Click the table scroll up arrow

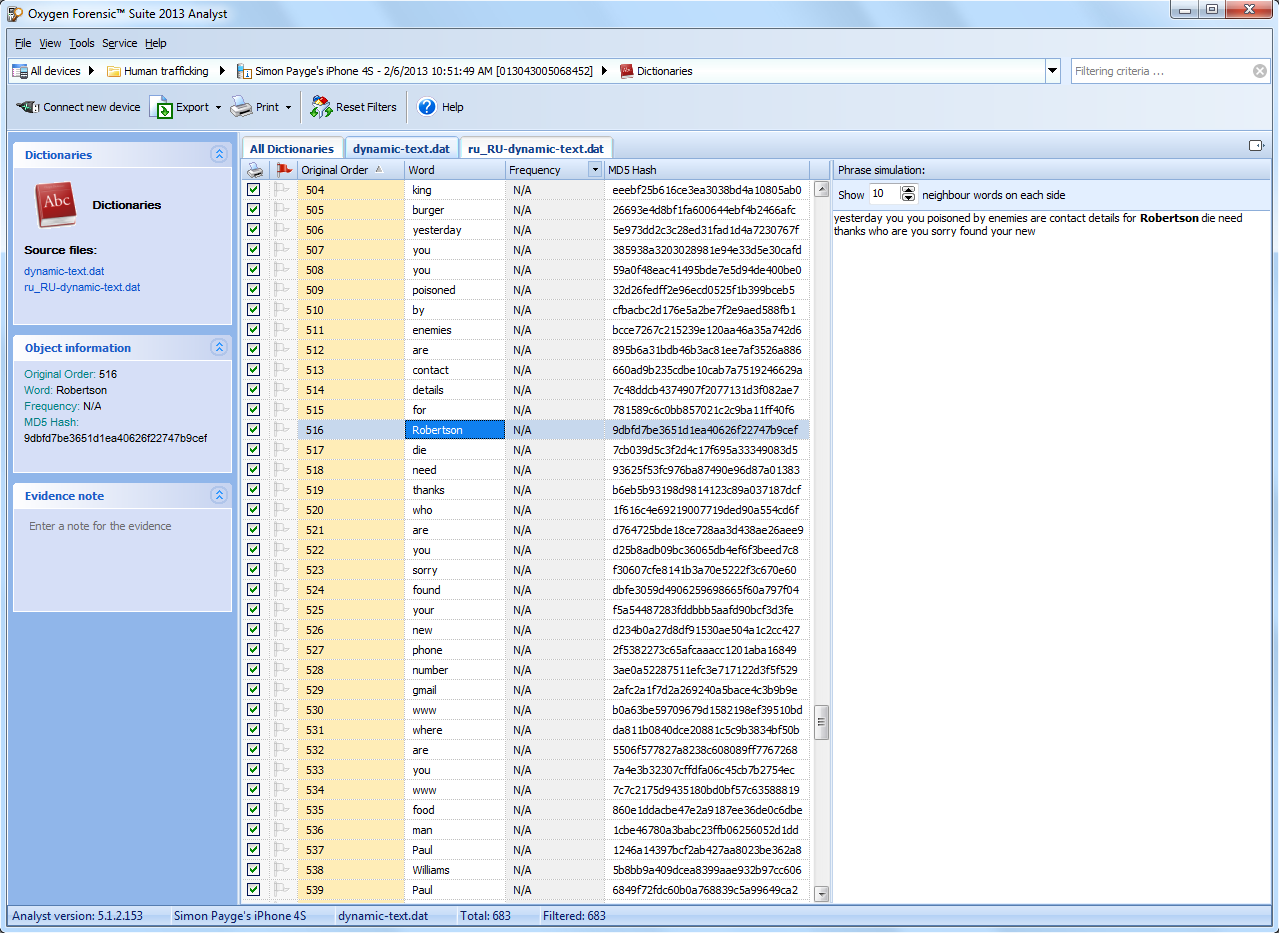822,189
